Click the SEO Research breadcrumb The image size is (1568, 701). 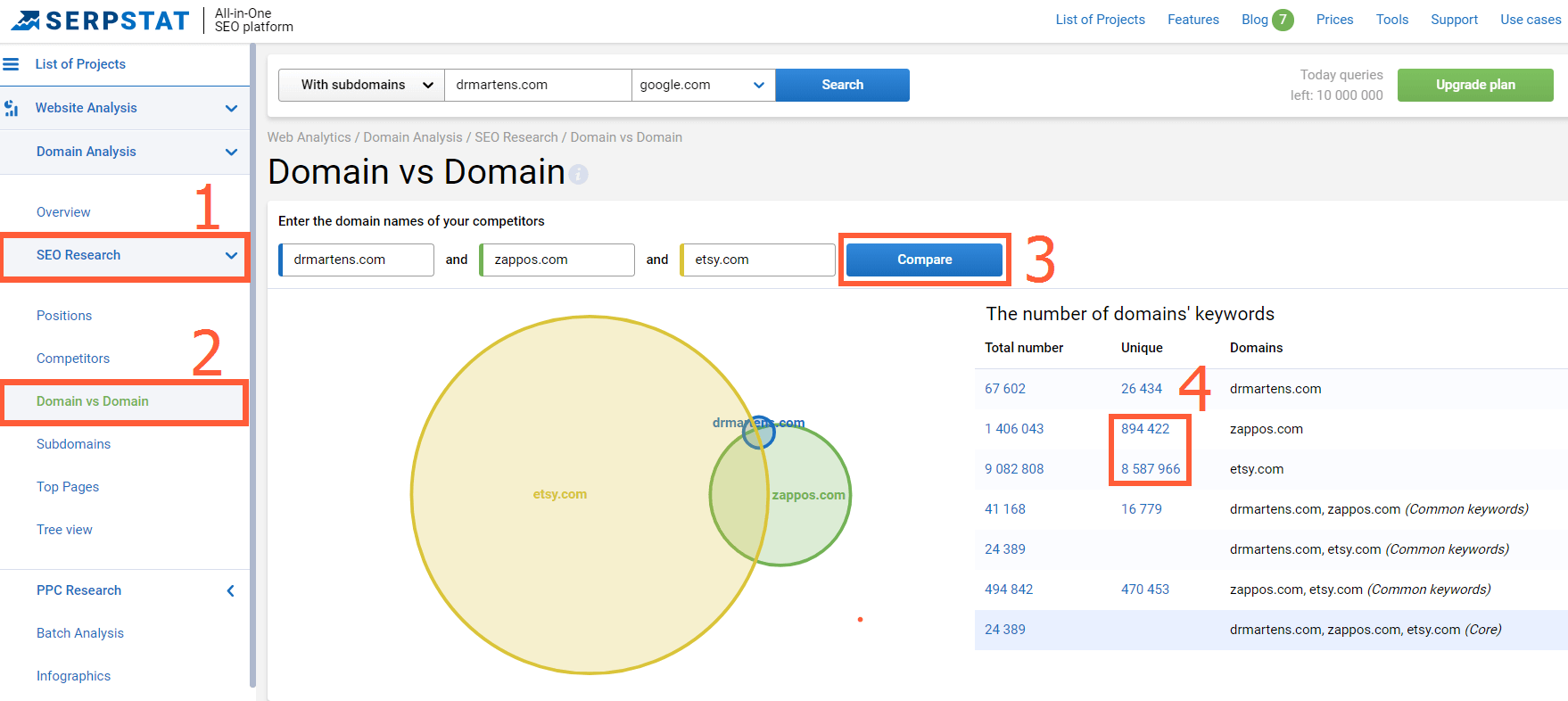tap(516, 137)
